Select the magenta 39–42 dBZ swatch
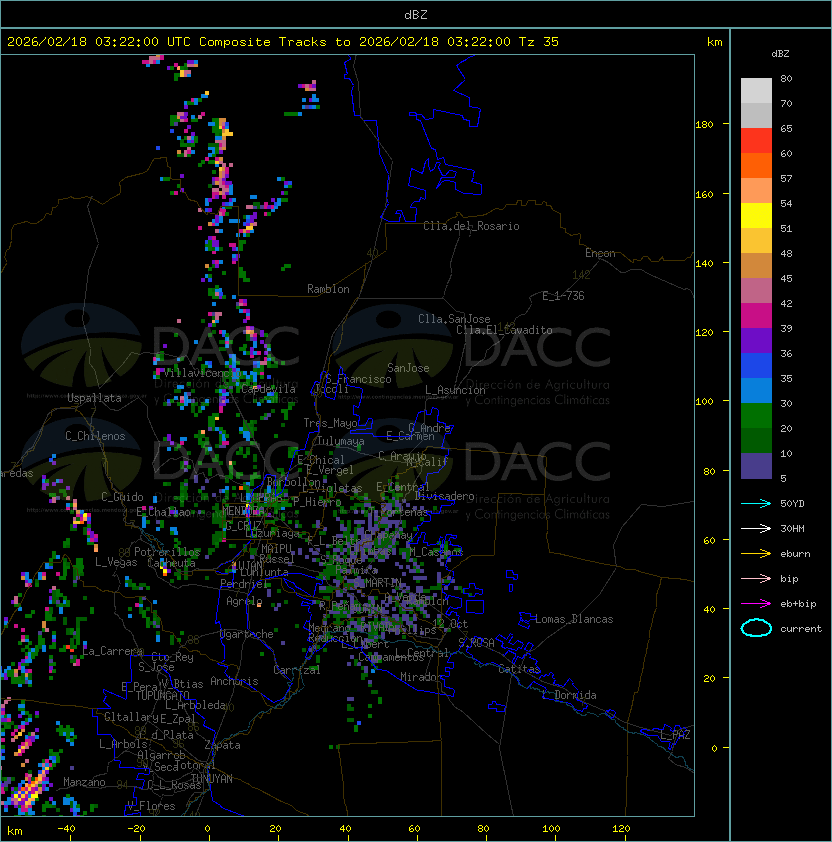The height and width of the screenshot is (842, 832). click(756, 316)
